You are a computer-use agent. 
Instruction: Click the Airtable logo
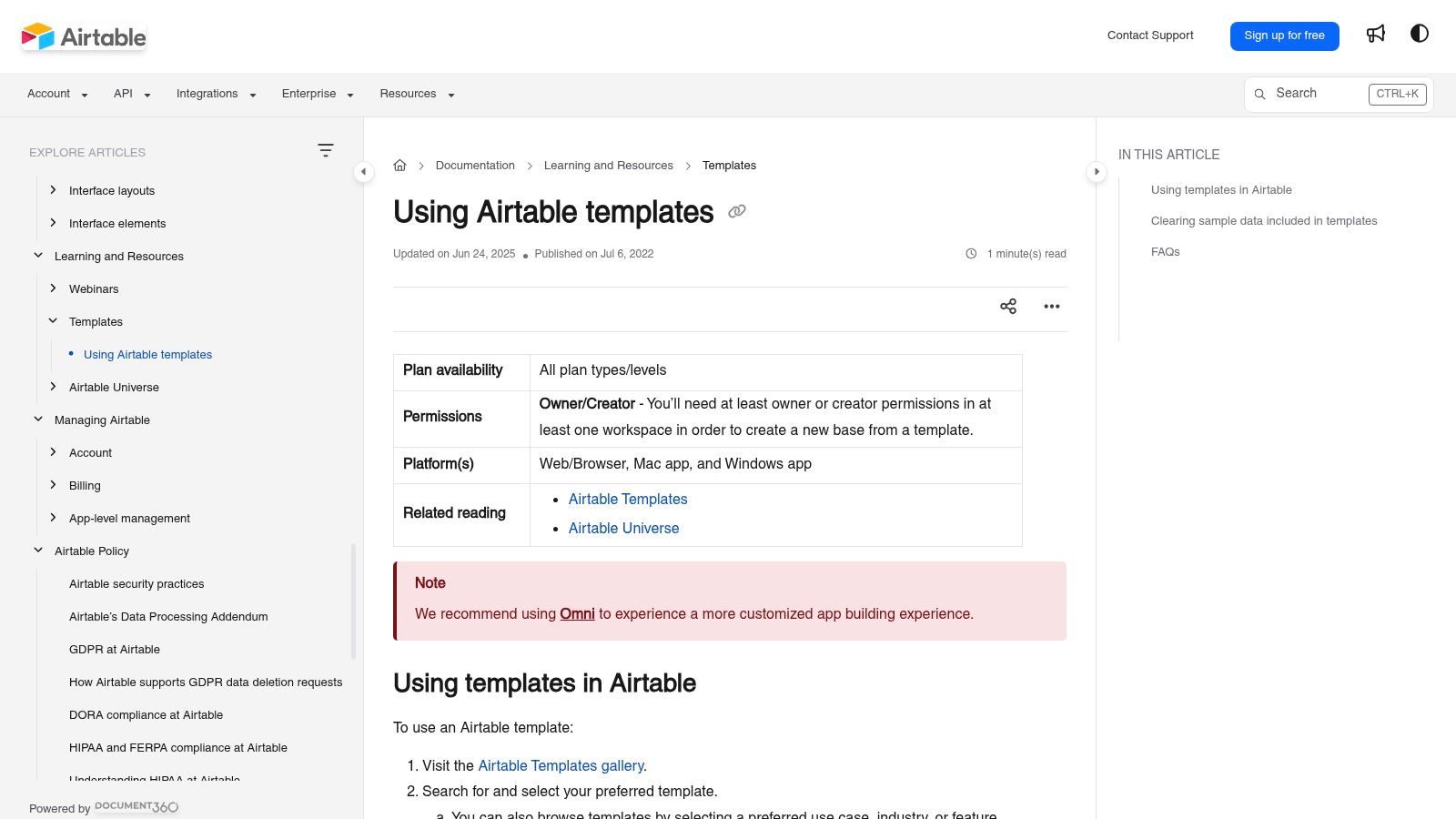84,36
